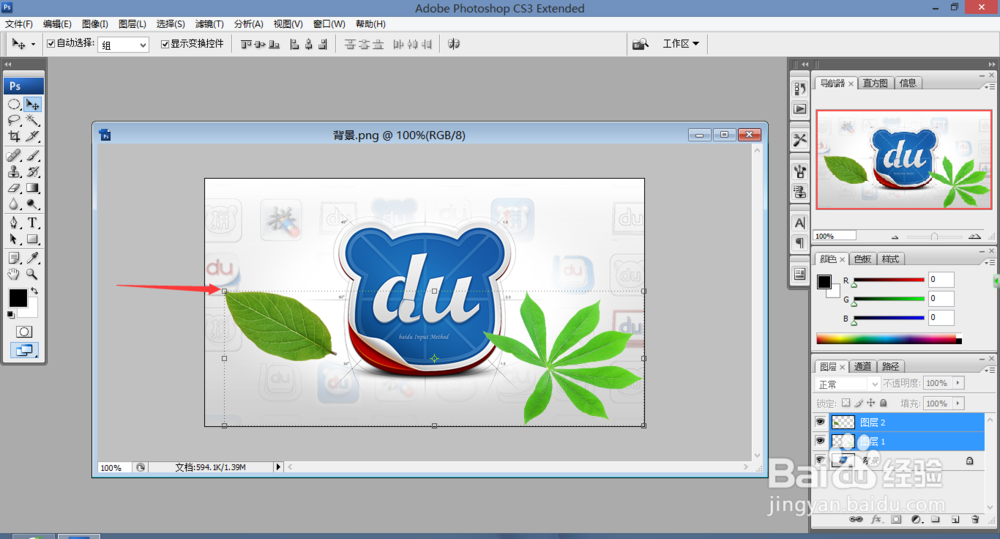Image resolution: width=1000 pixels, height=539 pixels.
Task: Select the Dodge tool
Action: click(32, 204)
